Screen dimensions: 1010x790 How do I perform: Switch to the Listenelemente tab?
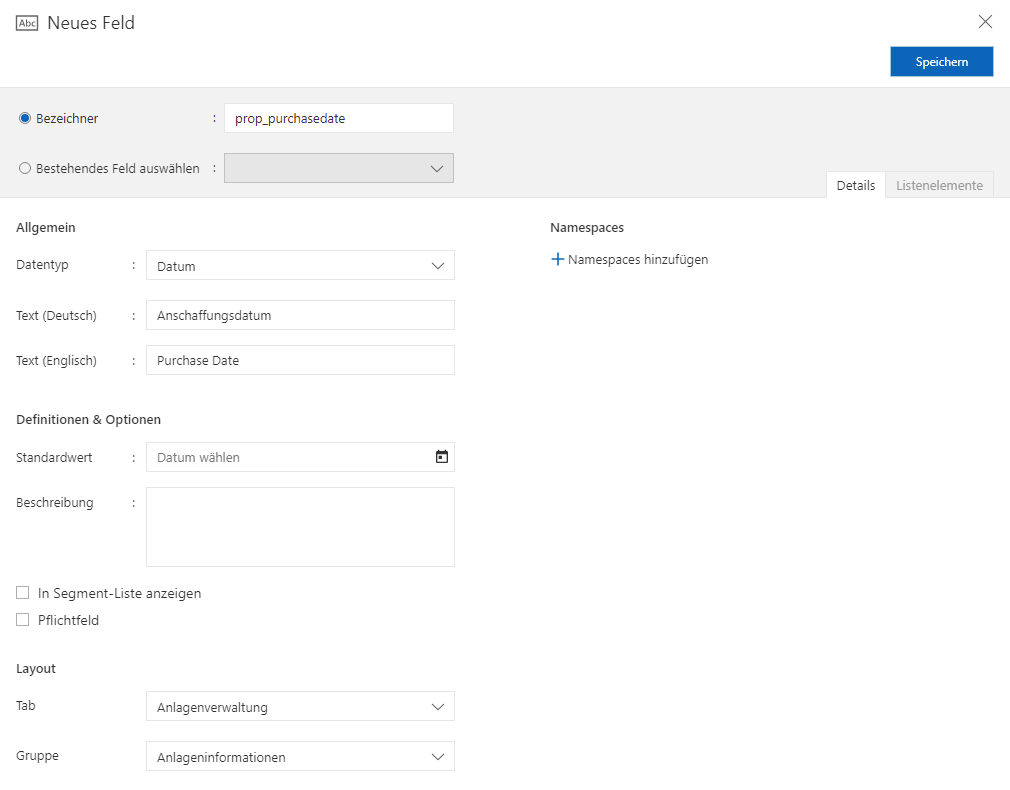939,185
